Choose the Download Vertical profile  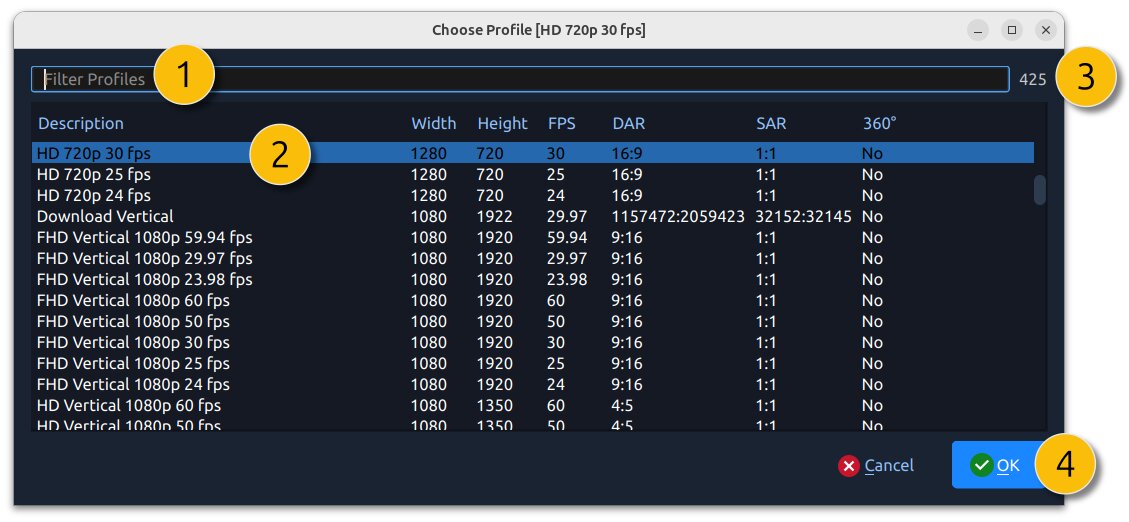(105, 216)
